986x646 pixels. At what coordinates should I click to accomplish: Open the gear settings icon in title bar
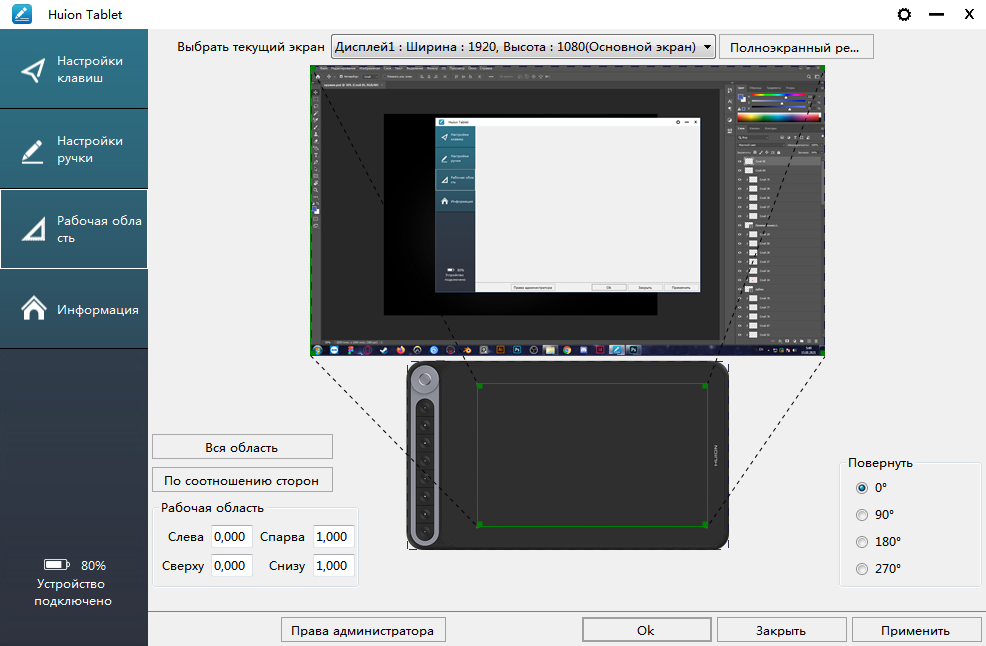point(905,15)
